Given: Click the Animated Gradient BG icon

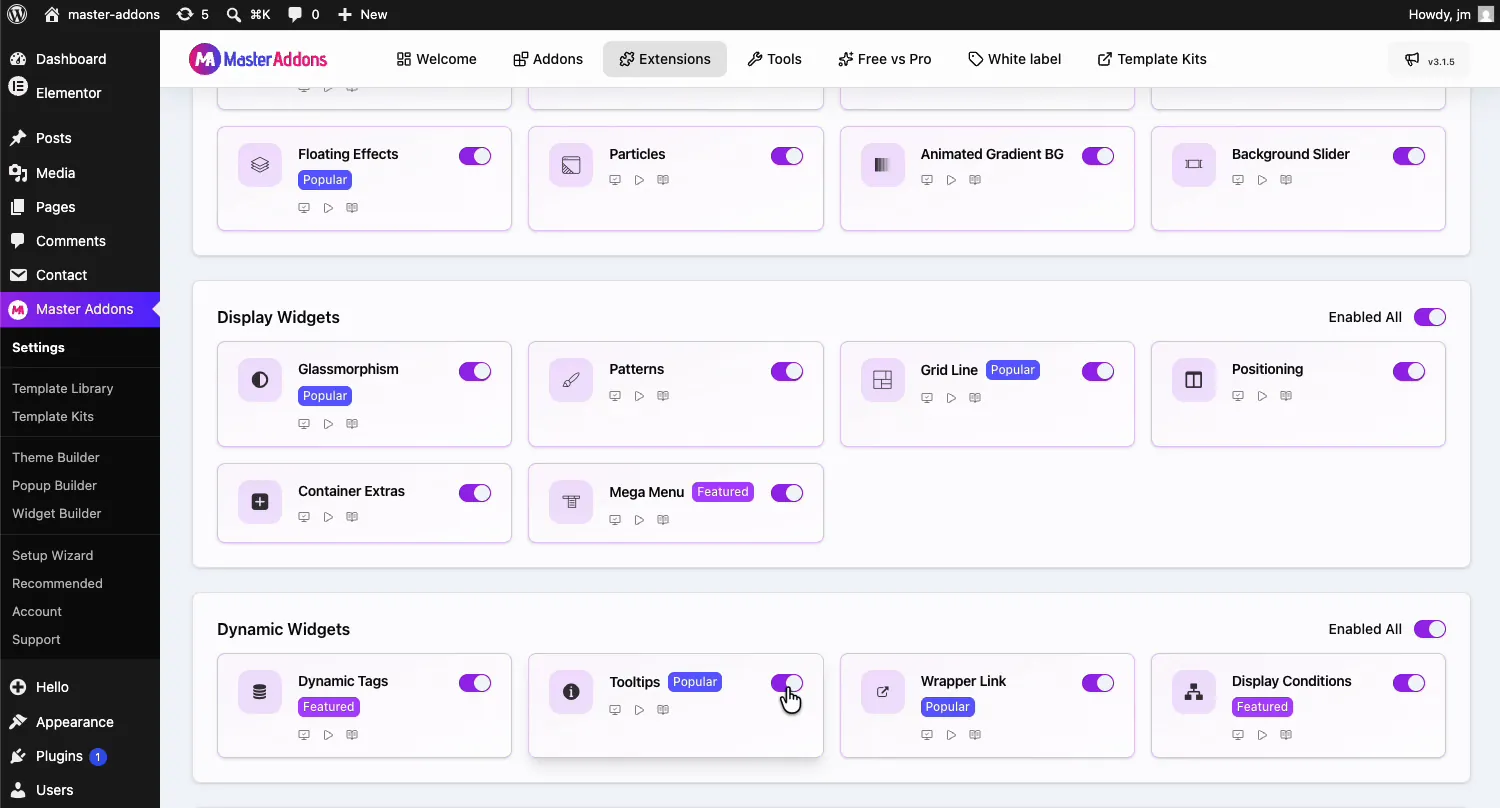Looking at the screenshot, I should [x=882, y=165].
